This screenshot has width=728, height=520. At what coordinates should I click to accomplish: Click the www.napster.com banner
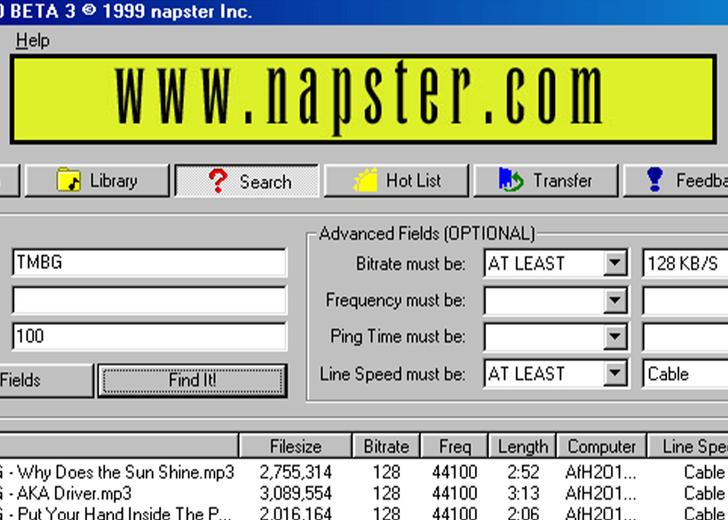363,99
